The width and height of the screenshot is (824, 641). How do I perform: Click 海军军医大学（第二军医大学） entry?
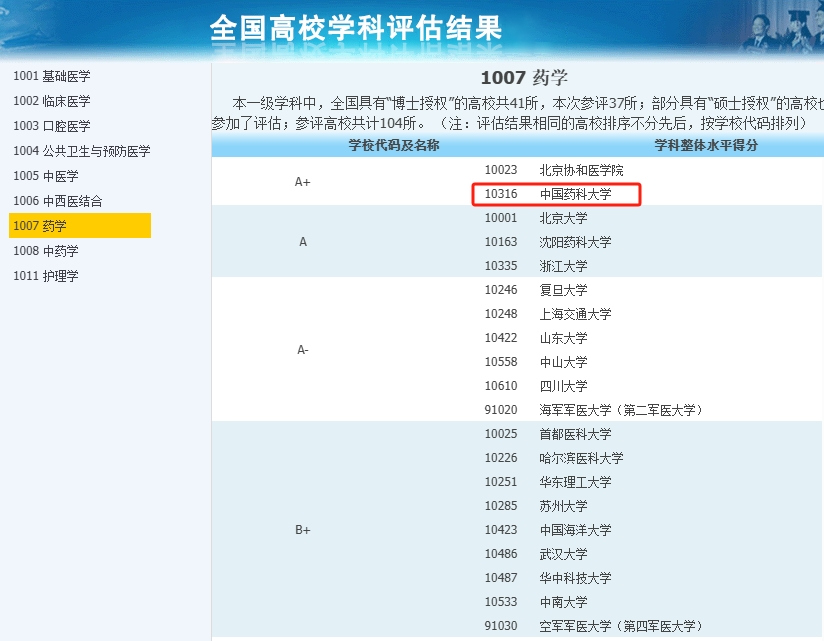tap(621, 410)
